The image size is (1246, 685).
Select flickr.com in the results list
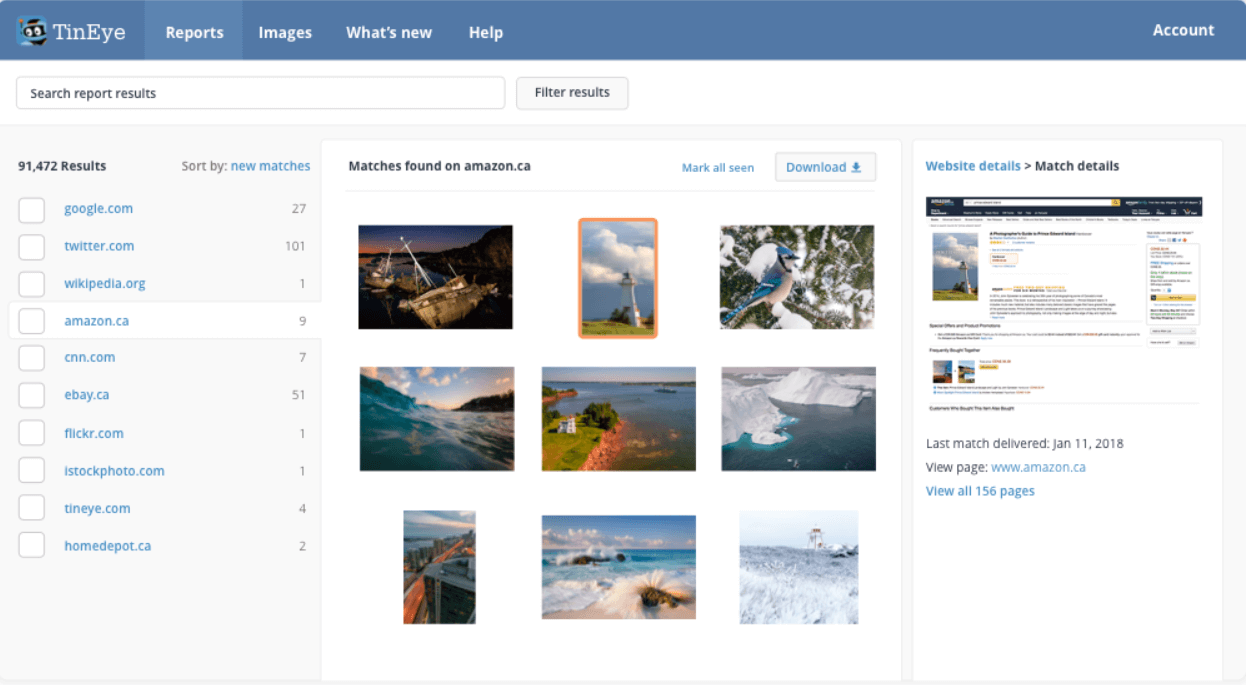pyautogui.click(x=94, y=433)
